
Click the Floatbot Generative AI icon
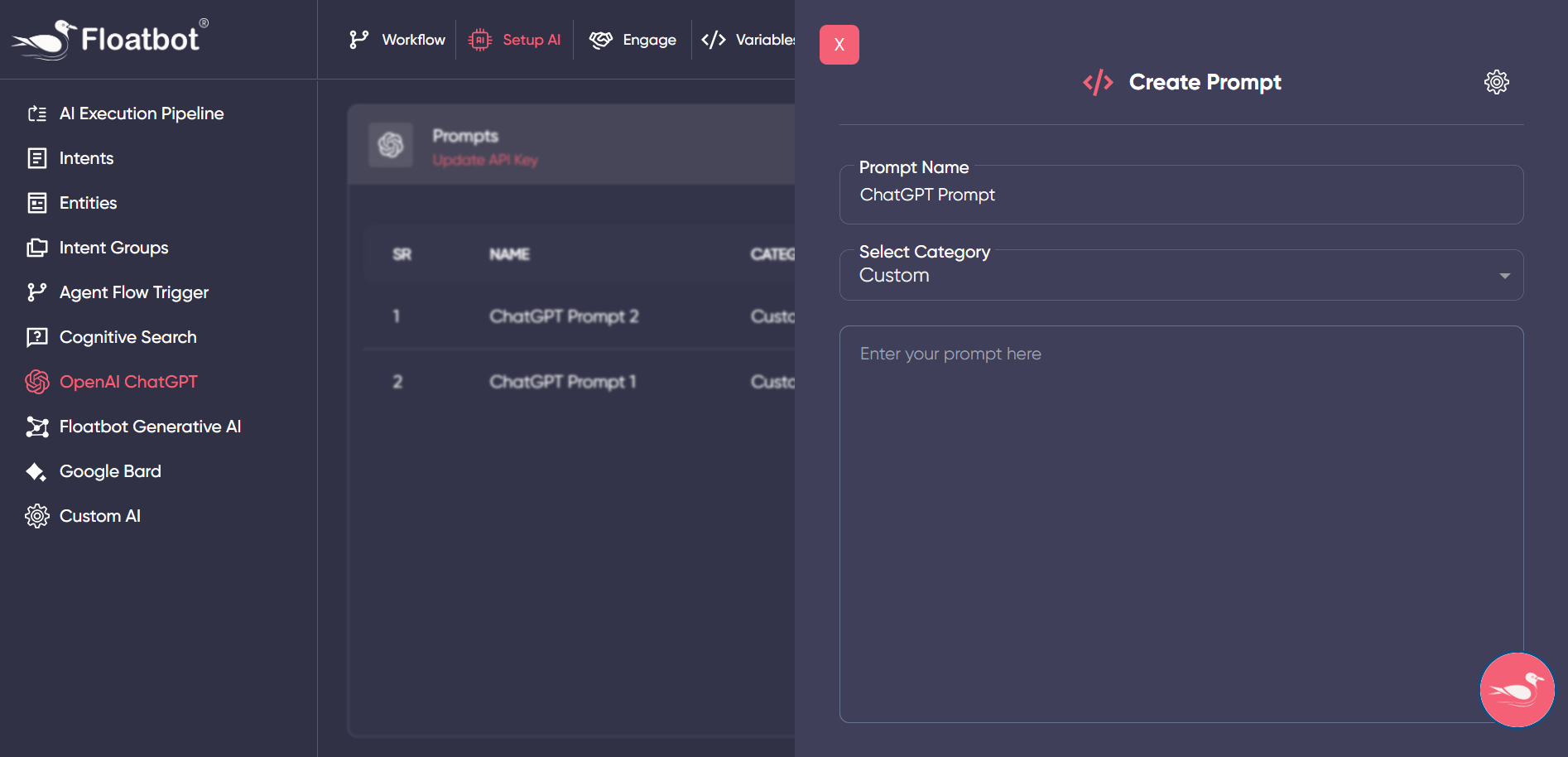click(x=37, y=427)
